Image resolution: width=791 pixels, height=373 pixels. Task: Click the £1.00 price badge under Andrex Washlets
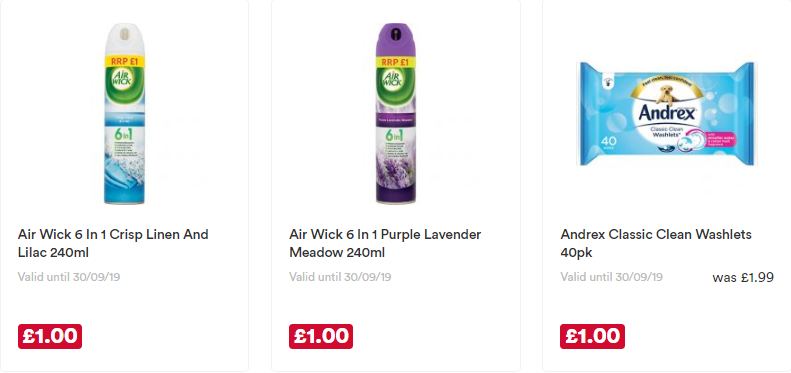[592, 336]
